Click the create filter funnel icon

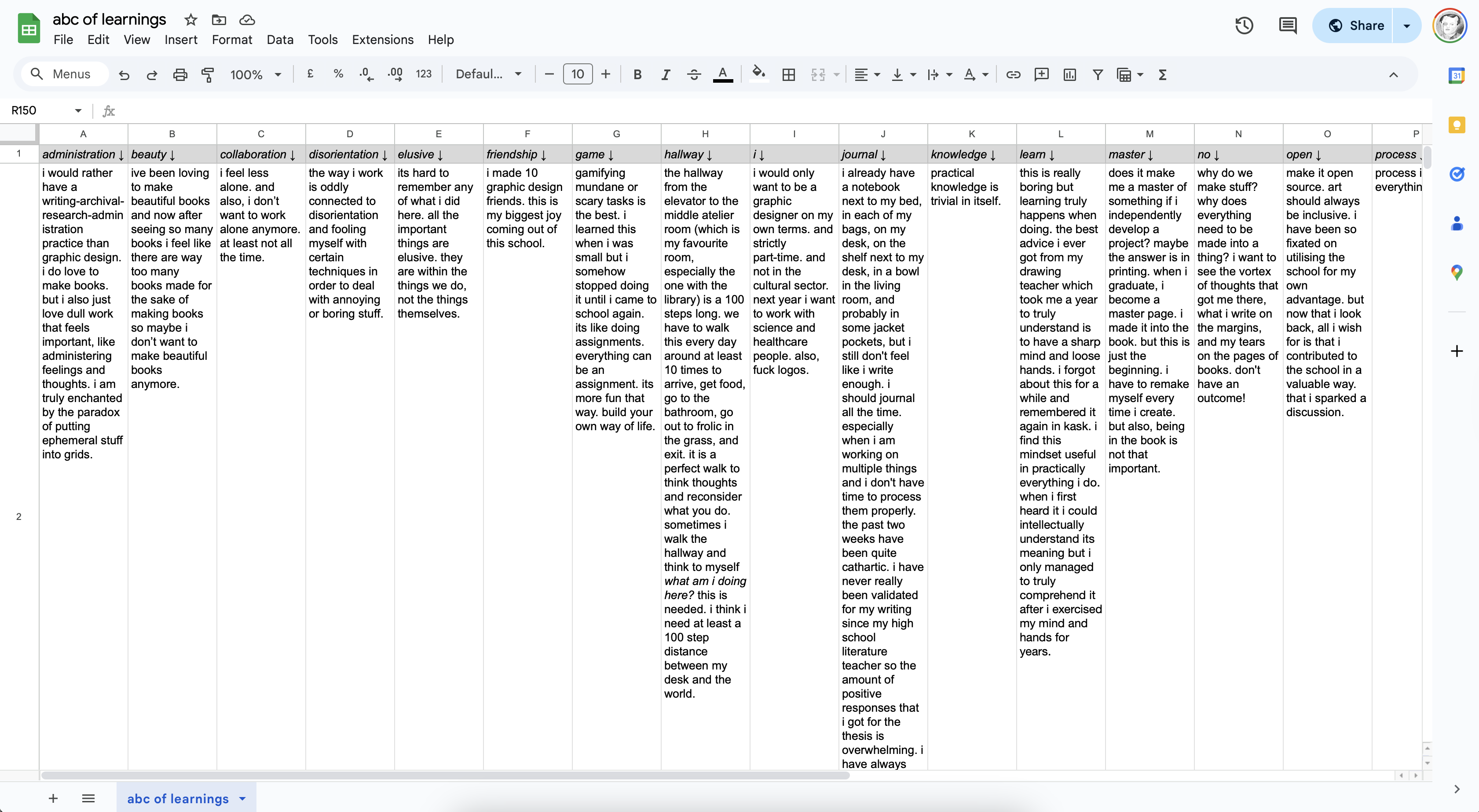1098,75
